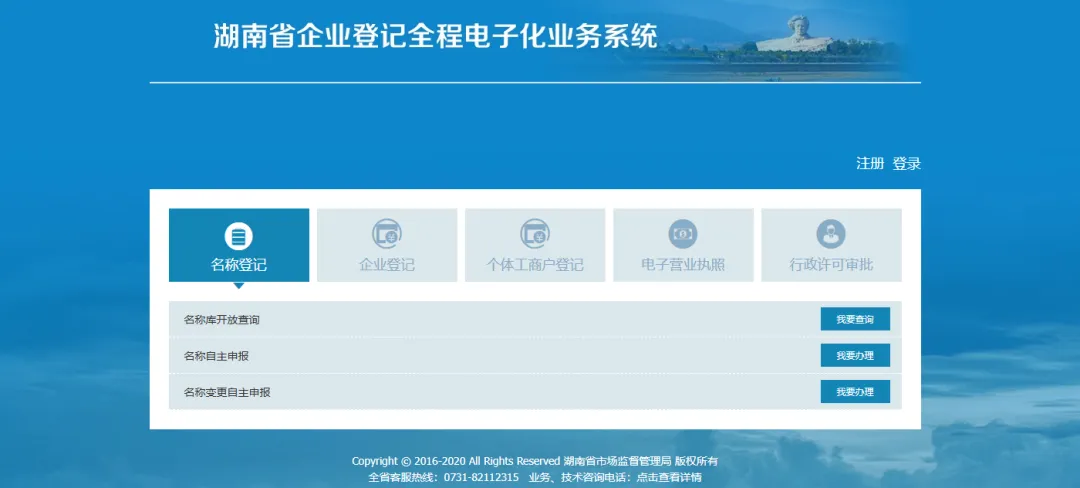Select the 个体工商户登记 tab
Viewport: 1080px width, 488px height.
pos(535,245)
